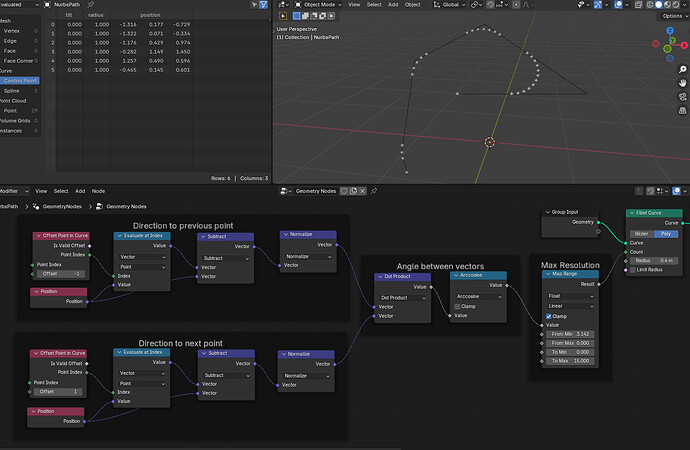Image resolution: width=690 pixels, height=450 pixels.
Task: Open Arccosine operation dropdown
Action: coord(478,296)
